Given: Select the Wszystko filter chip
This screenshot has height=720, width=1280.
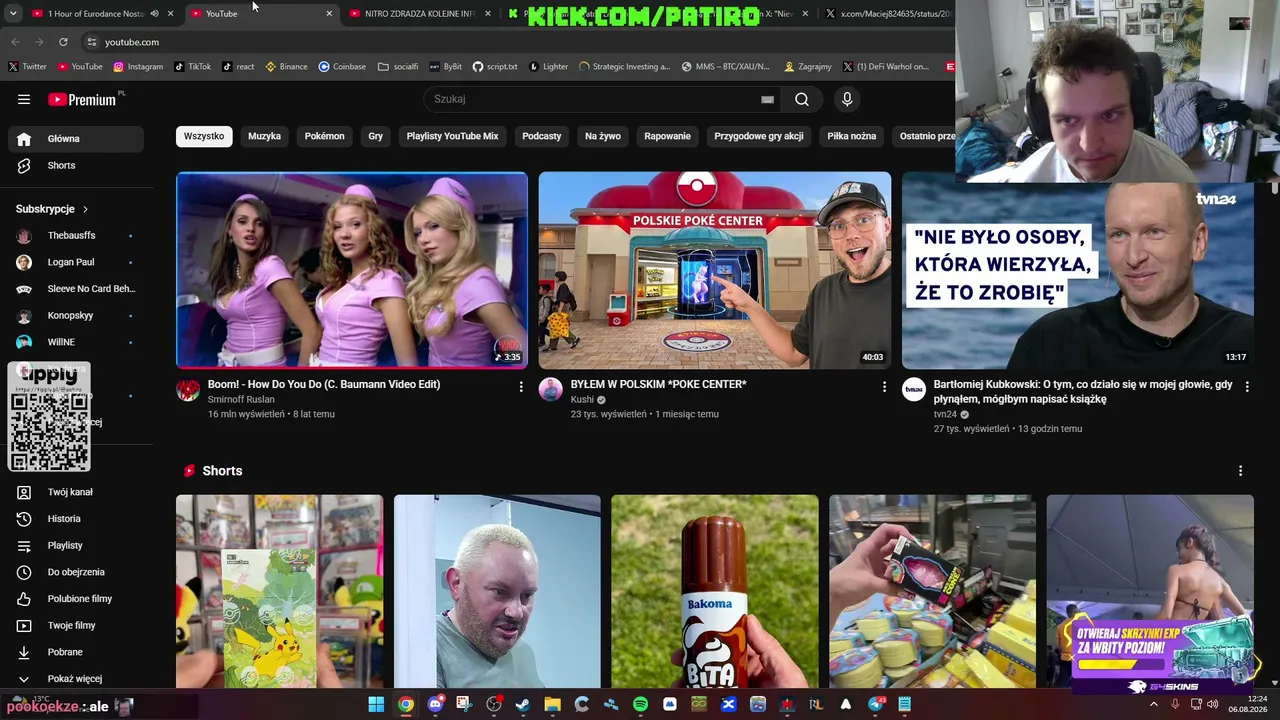Looking at the screenshot, I should pyautogui.click(x=204, y=136).
